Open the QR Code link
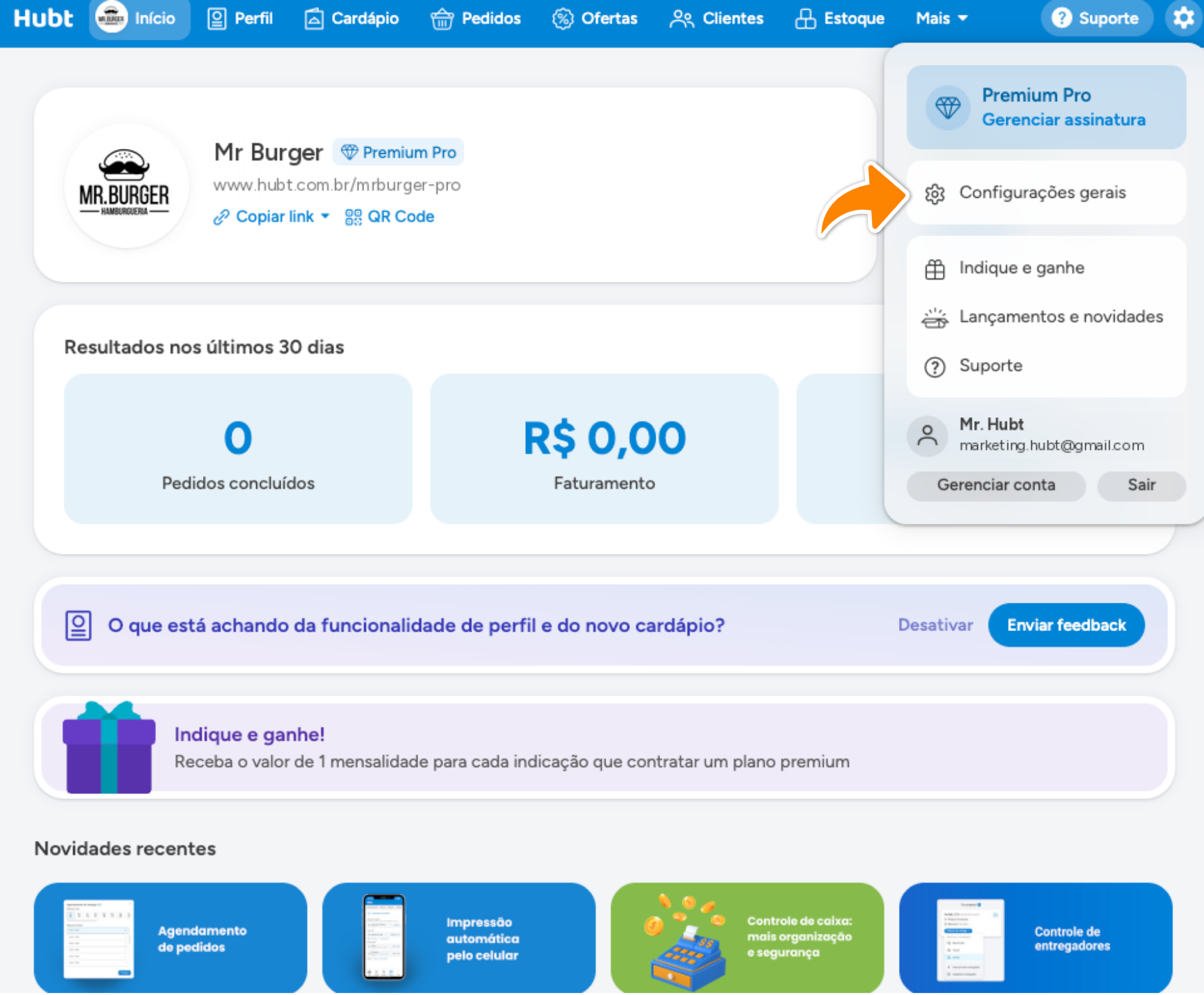1204x995 pixels. (x=389, y=217)
